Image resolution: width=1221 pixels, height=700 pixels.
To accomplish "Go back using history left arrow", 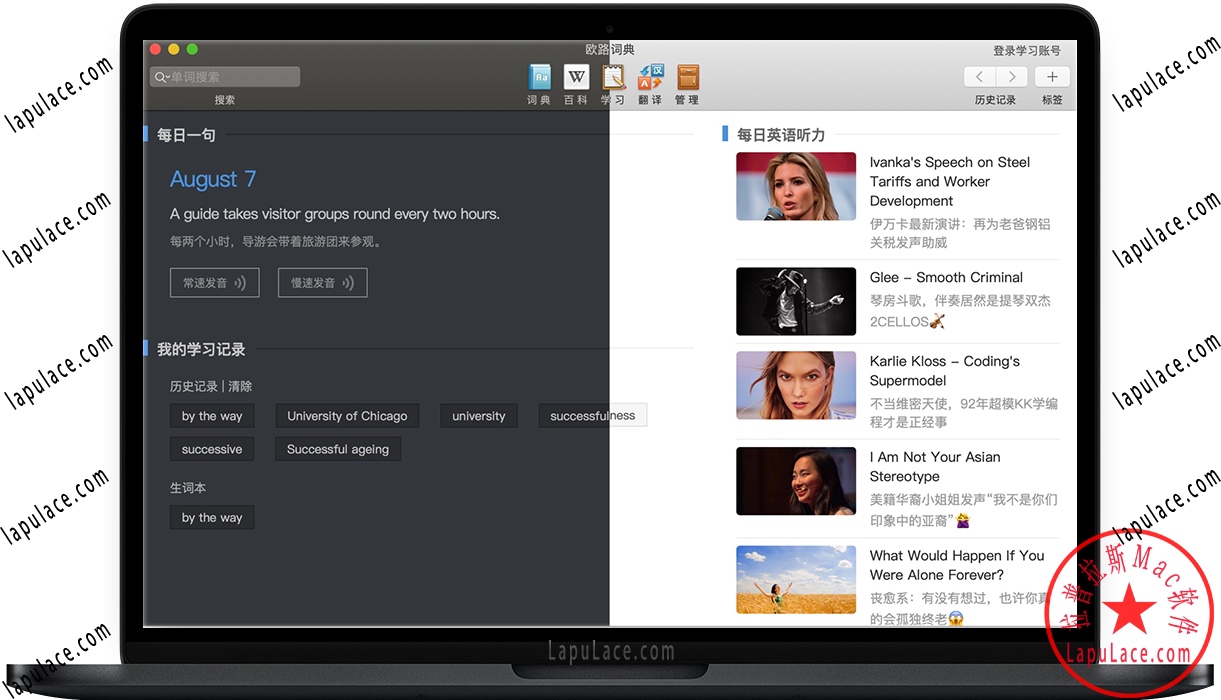I will point(979,77).
